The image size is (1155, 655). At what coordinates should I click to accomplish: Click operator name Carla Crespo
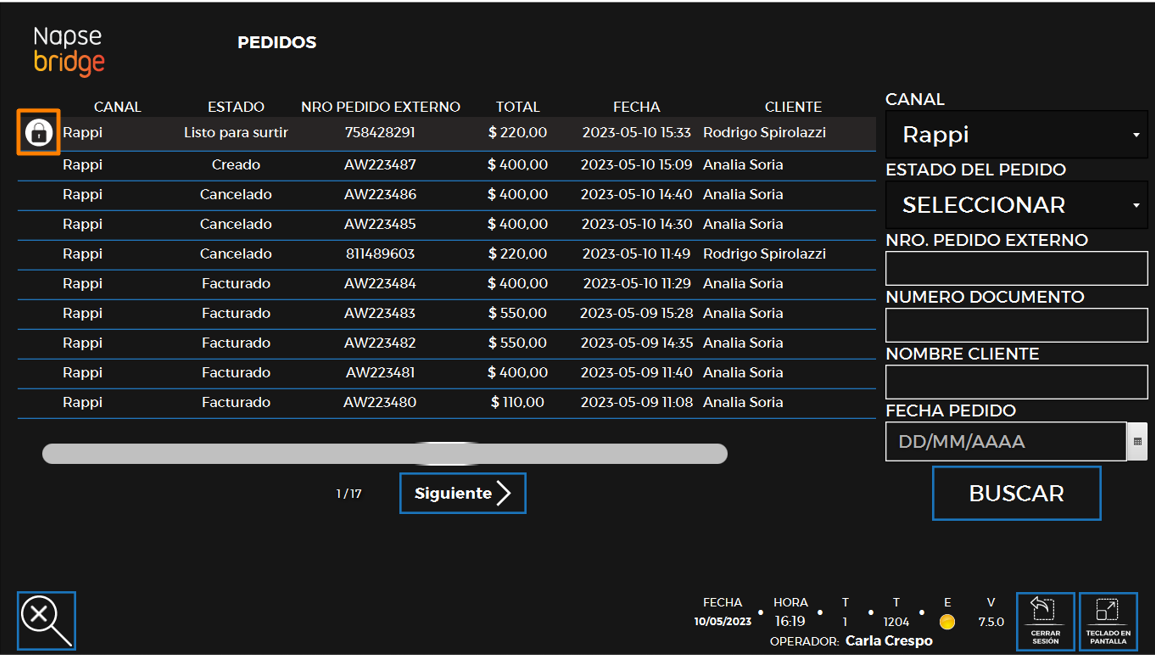(x=888, y=641)
